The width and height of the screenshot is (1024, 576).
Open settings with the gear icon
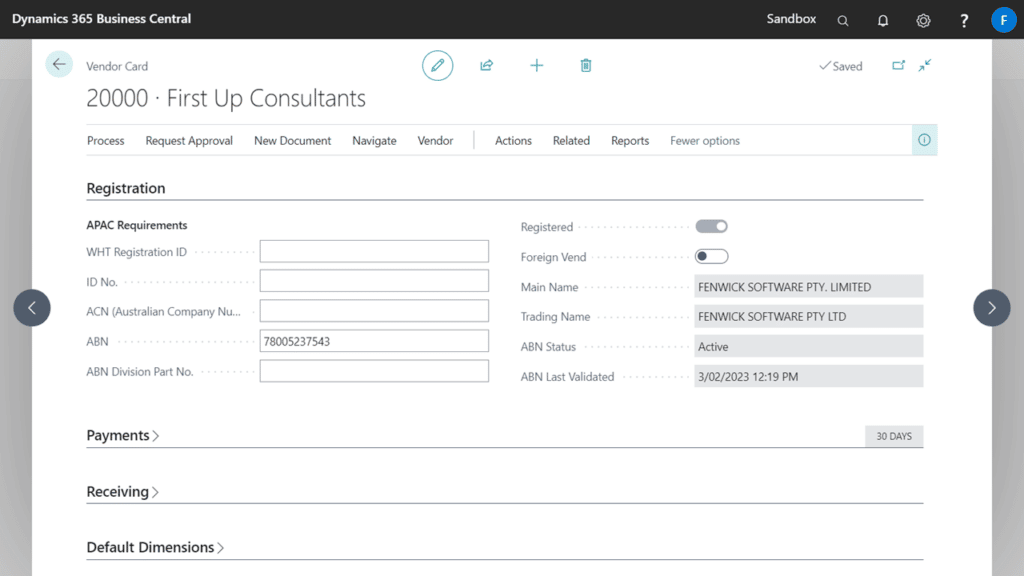tap(922, 19)
